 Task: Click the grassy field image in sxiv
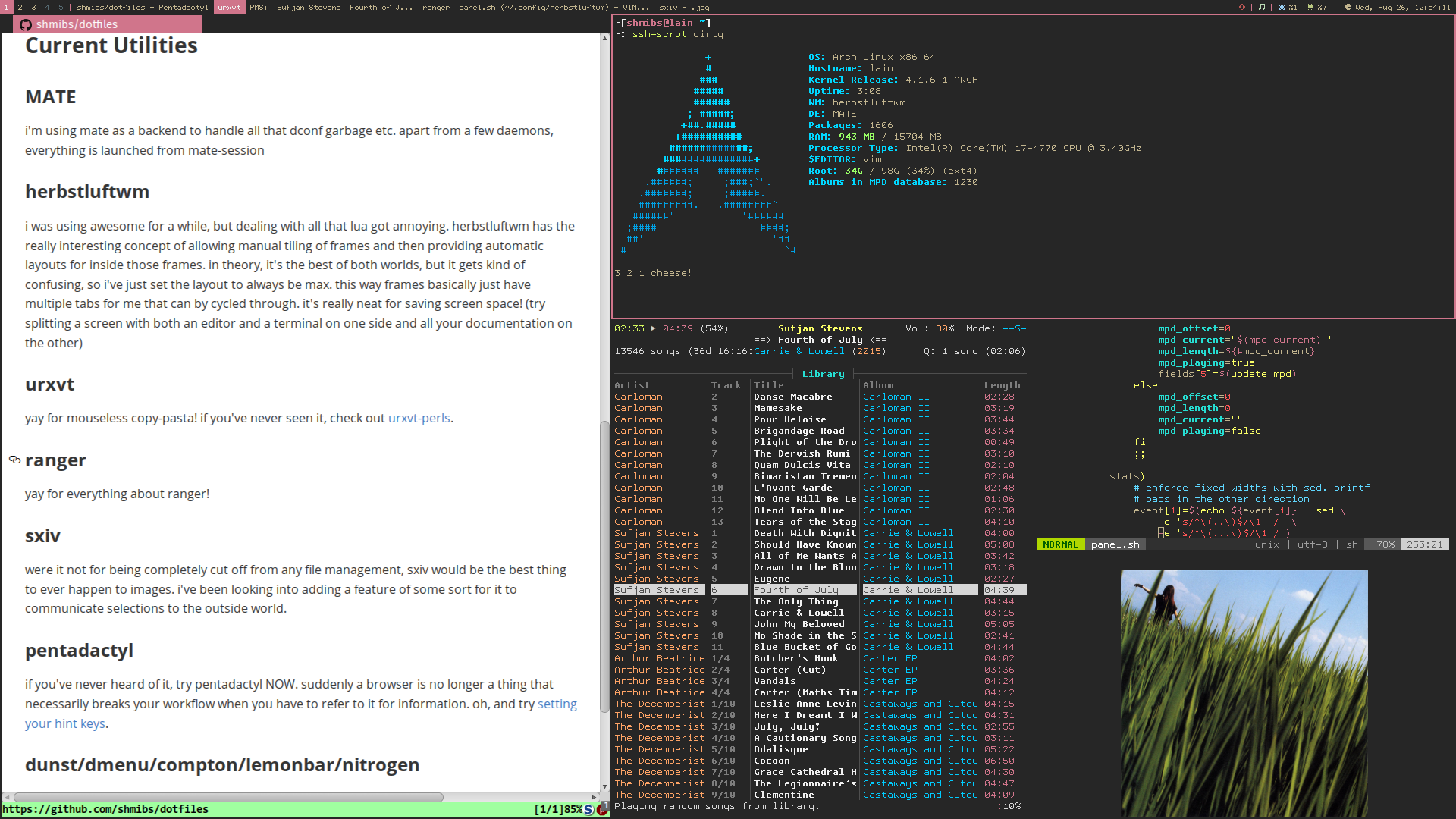pos(1244,692)
